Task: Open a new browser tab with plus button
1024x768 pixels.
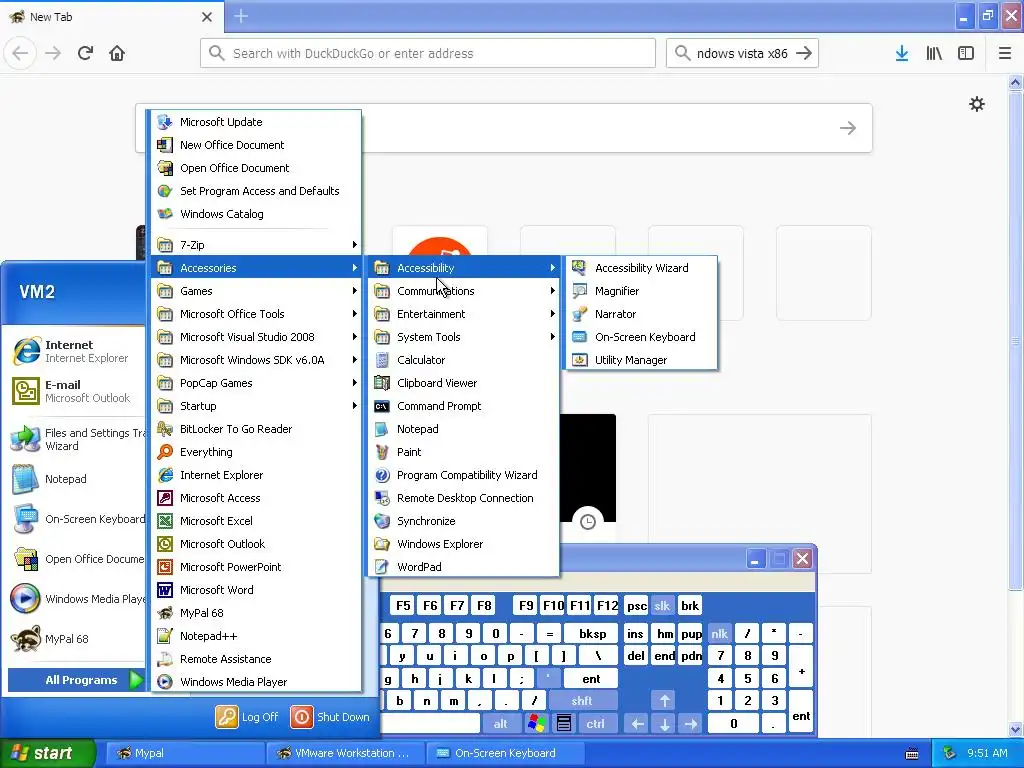Action: (x=241, y=16)
